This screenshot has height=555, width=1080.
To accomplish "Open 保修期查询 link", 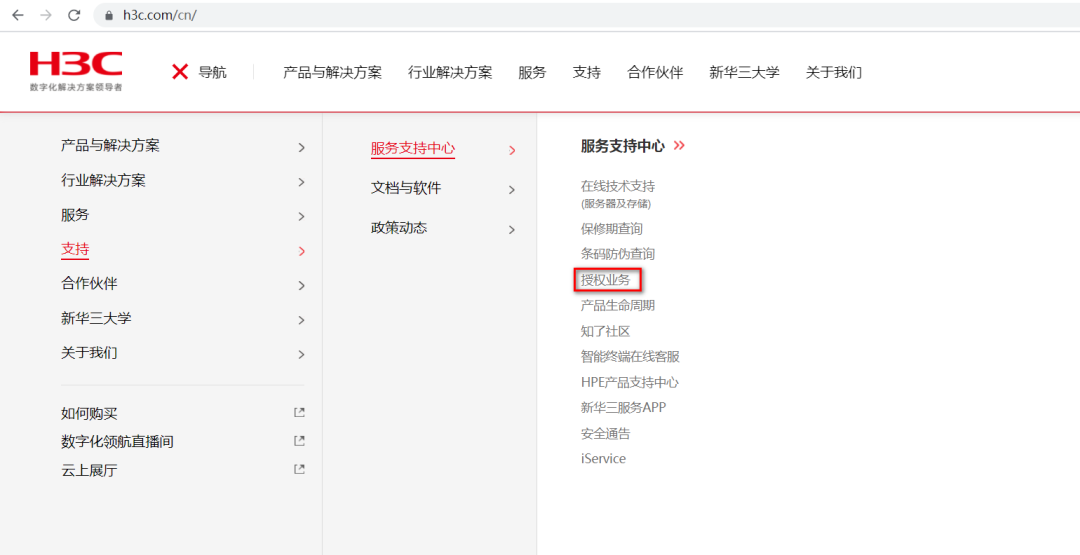I will [x=612, y=229].
